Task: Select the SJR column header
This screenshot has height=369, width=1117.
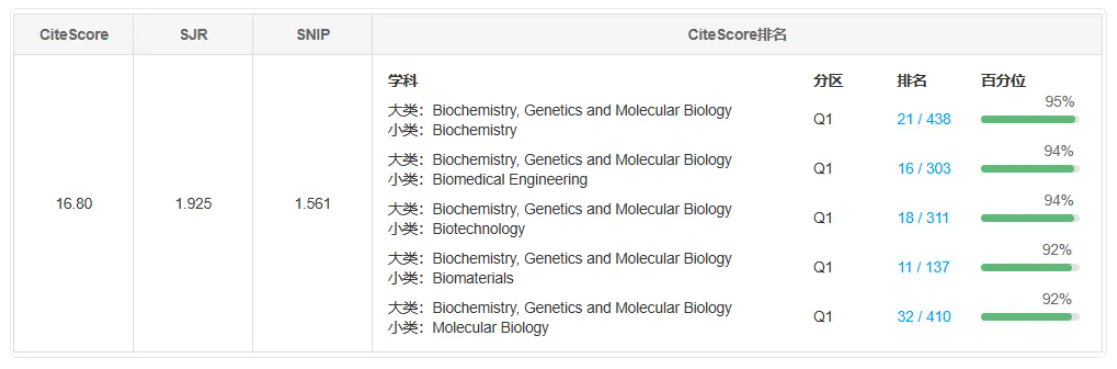Action: pos(194,34)
